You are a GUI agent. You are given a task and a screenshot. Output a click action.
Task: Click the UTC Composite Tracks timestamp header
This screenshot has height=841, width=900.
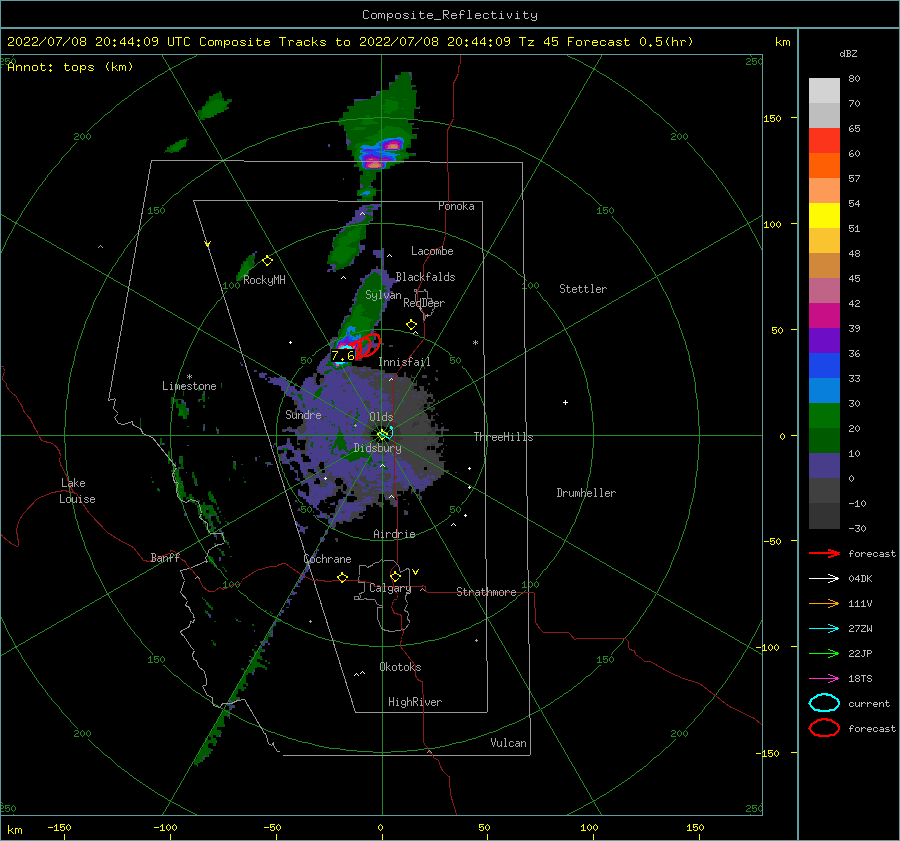[x=350, y=42]
